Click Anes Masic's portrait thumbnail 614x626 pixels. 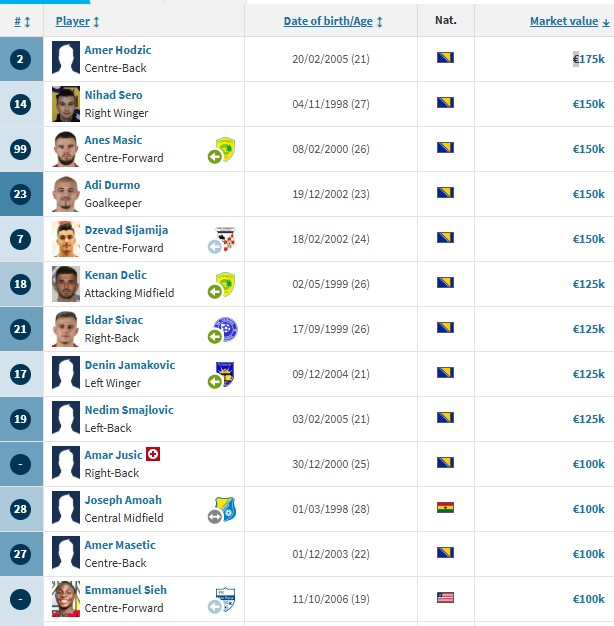(x=66, y=149)
